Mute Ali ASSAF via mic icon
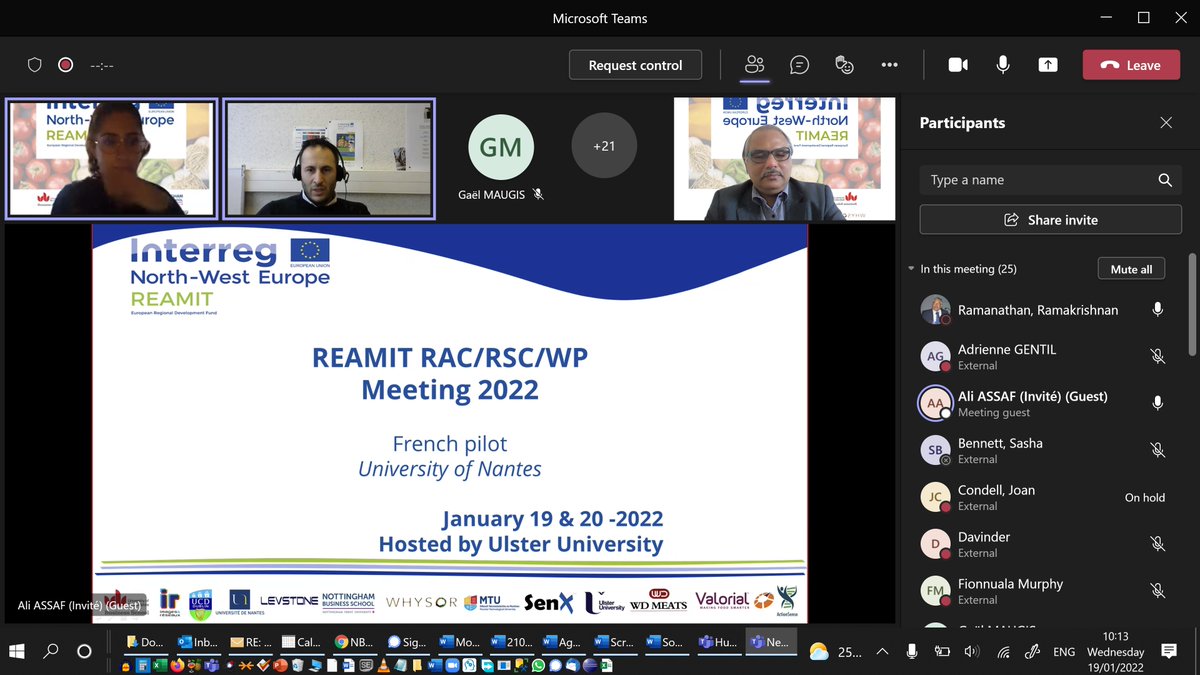Screen dimensions: 1200x675 [x=1157, y=403]
